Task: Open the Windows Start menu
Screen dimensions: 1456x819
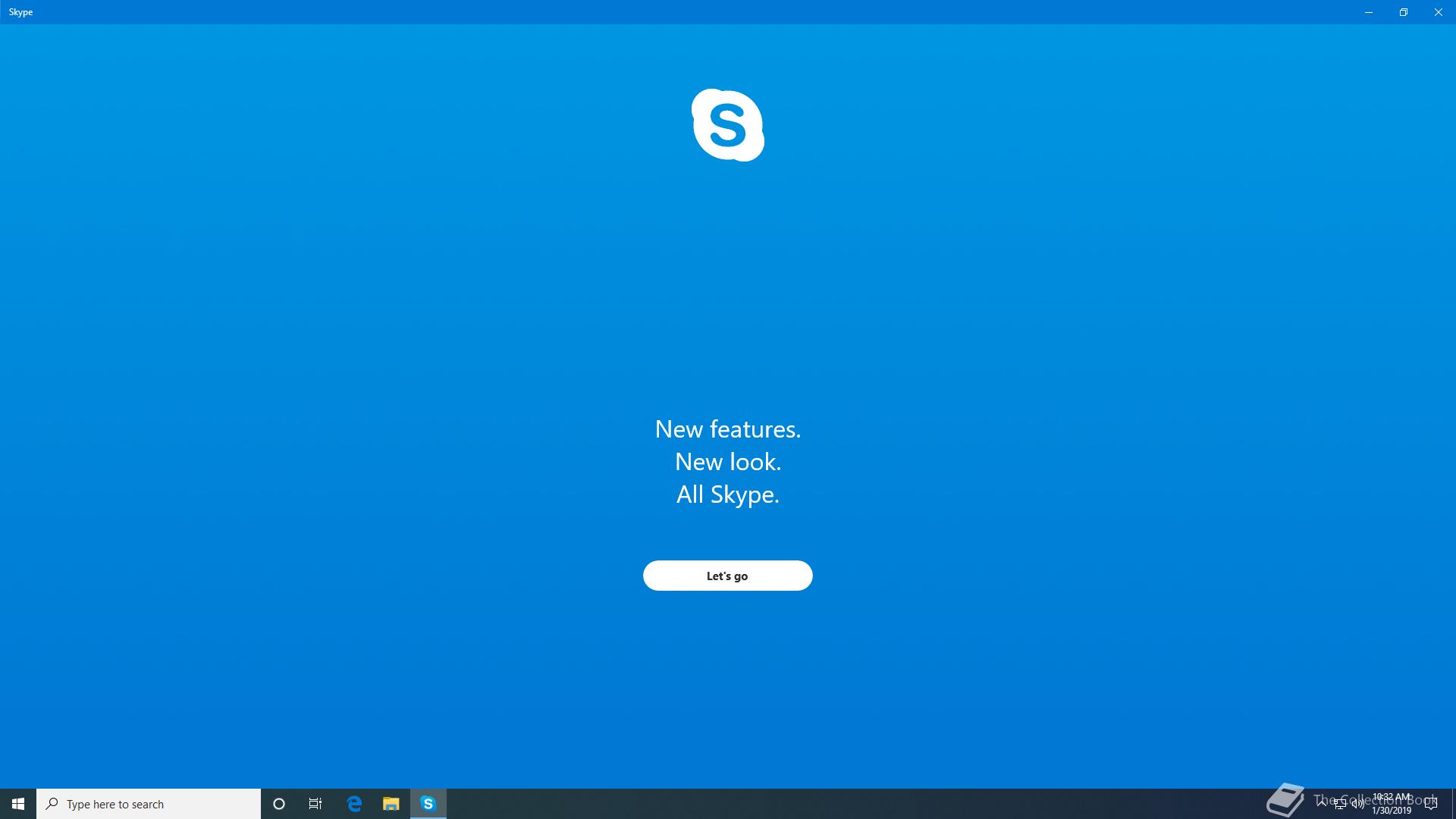Action: point(18,804)
